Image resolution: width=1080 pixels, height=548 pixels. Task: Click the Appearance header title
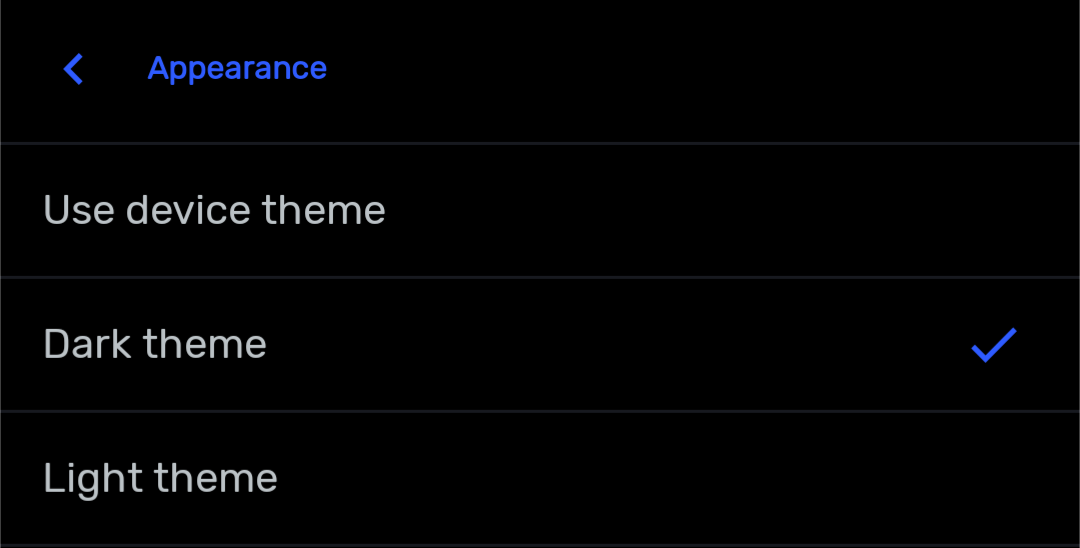[x=237, y=68]
